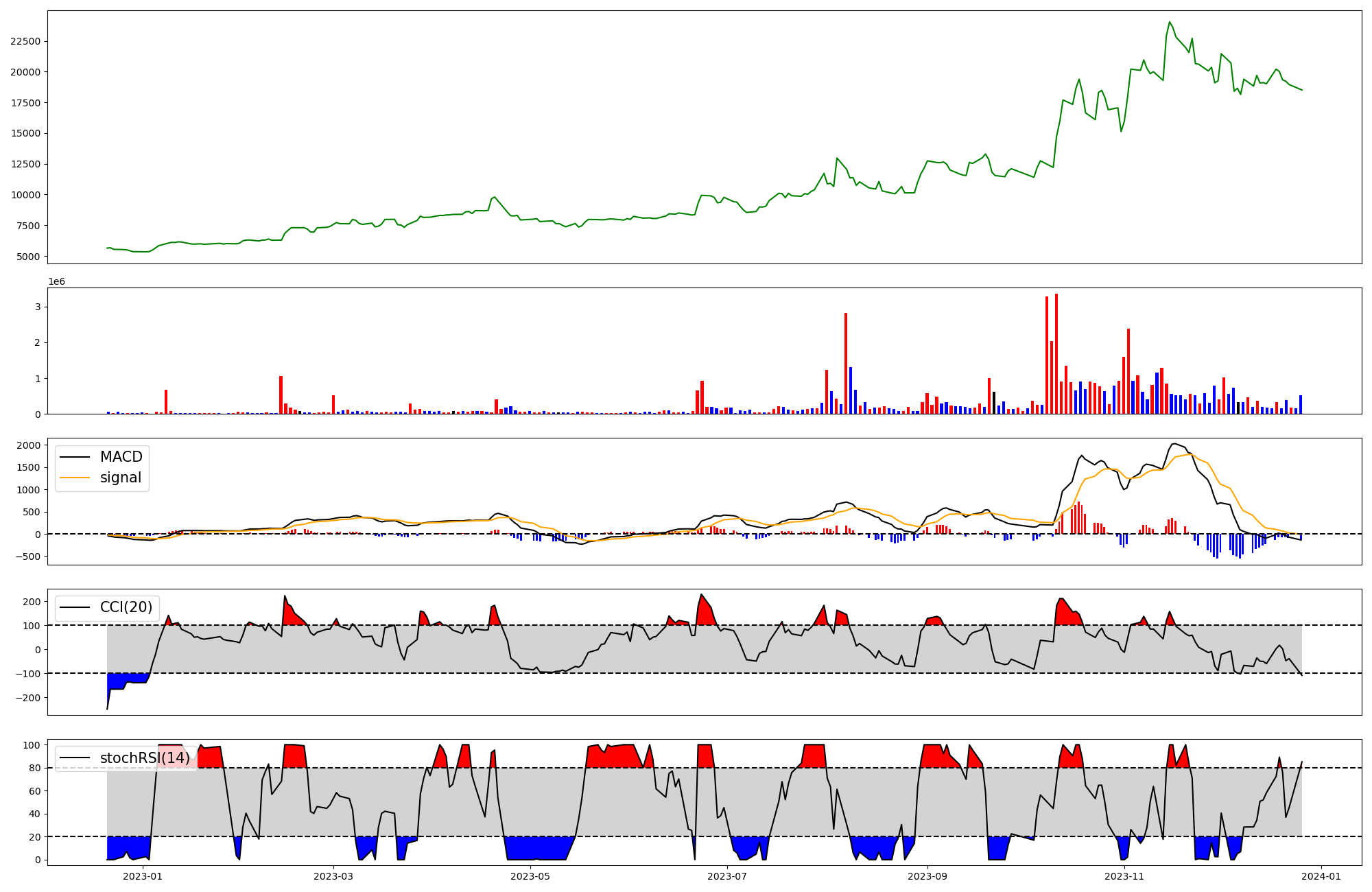Viewport: 1372px width, 892px height.
Task: Click the 2000 tick on MACD axis
Action: pyautogui.click(x=30, y=445)
